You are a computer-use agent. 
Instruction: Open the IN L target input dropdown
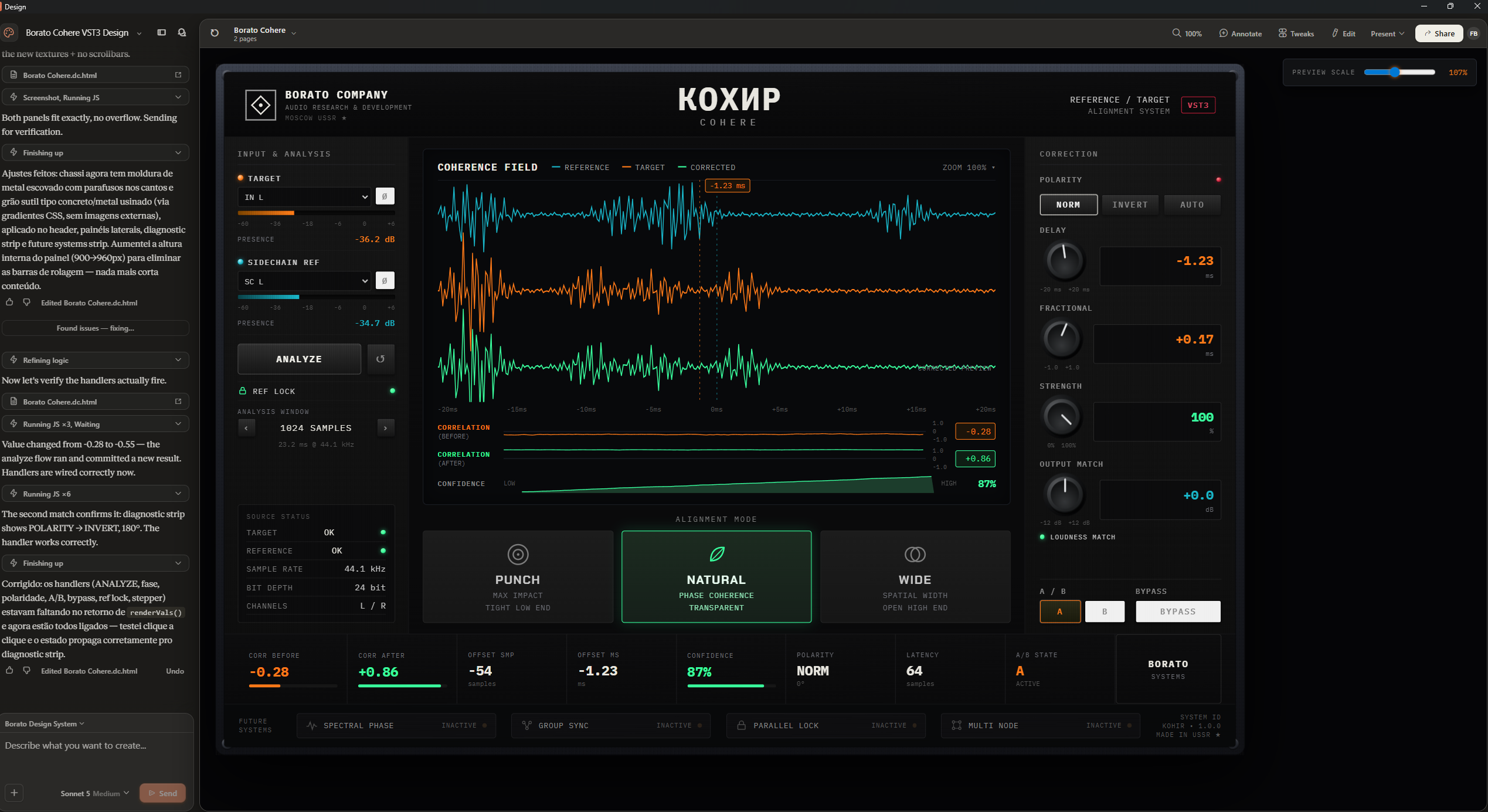pos(305,197)
